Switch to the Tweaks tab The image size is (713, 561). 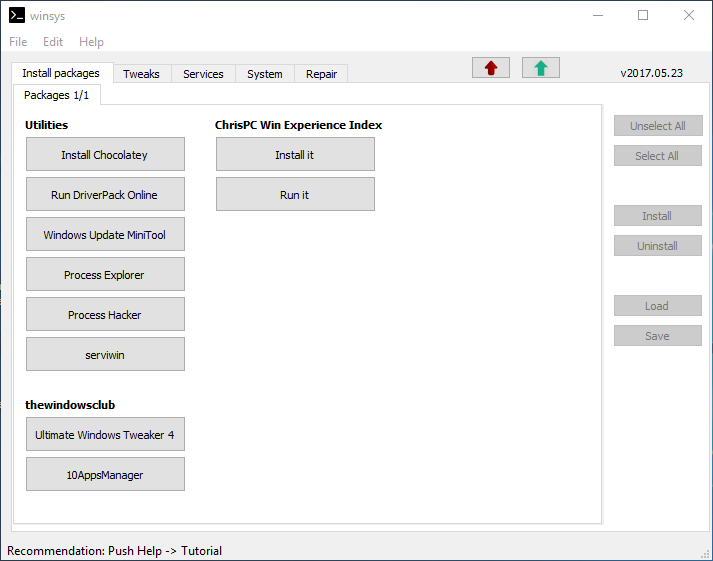pyautogui.click(x=141, y=74)
